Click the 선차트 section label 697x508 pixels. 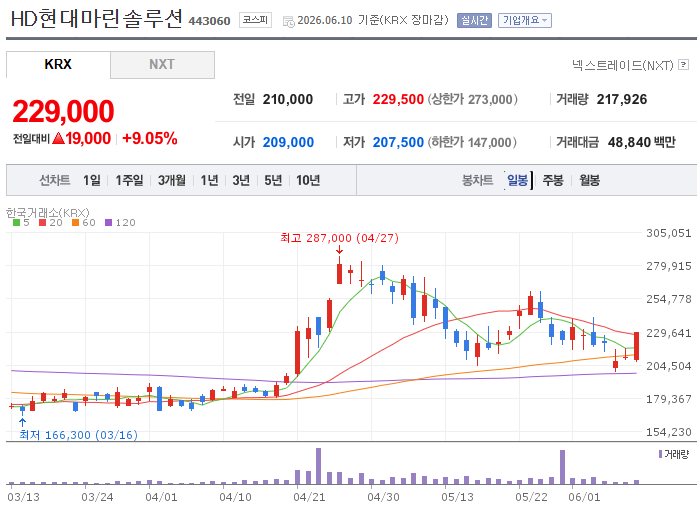55,180
